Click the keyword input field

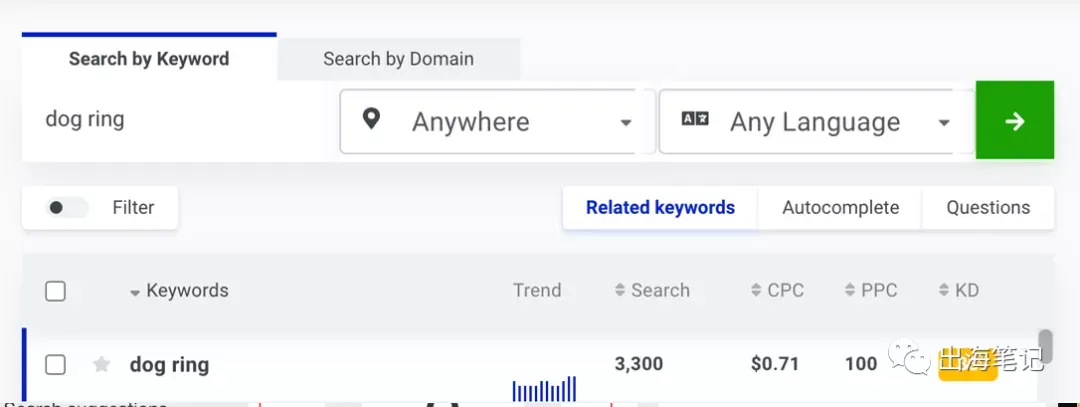tap(180, 120)
